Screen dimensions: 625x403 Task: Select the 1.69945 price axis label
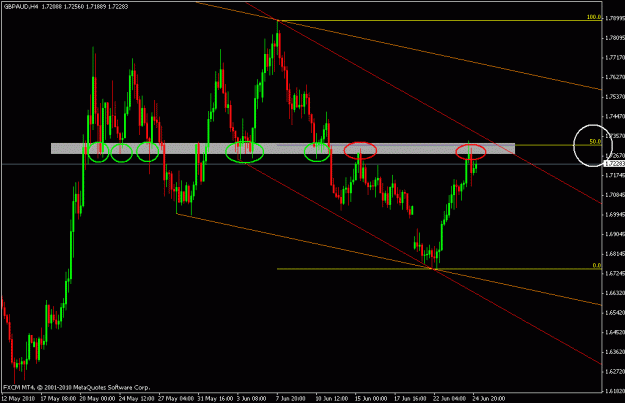[x=615, y=214]
